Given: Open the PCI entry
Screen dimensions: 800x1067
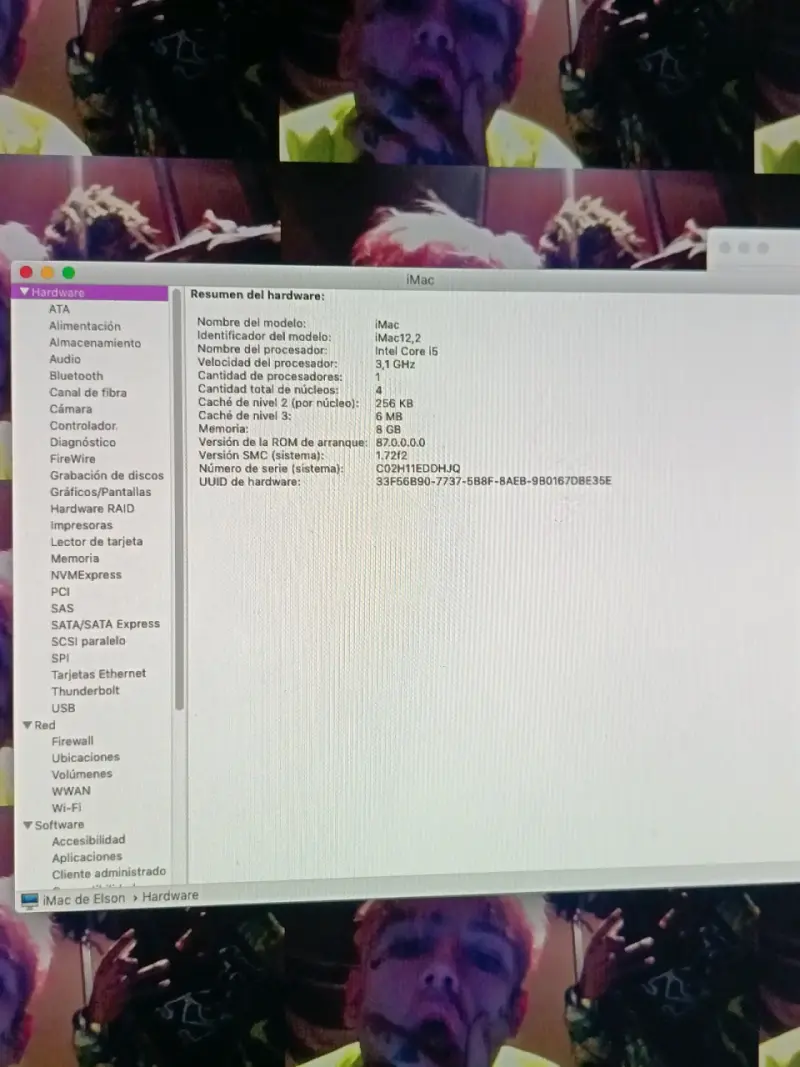Looking at the screenshot, I should 61,591.
